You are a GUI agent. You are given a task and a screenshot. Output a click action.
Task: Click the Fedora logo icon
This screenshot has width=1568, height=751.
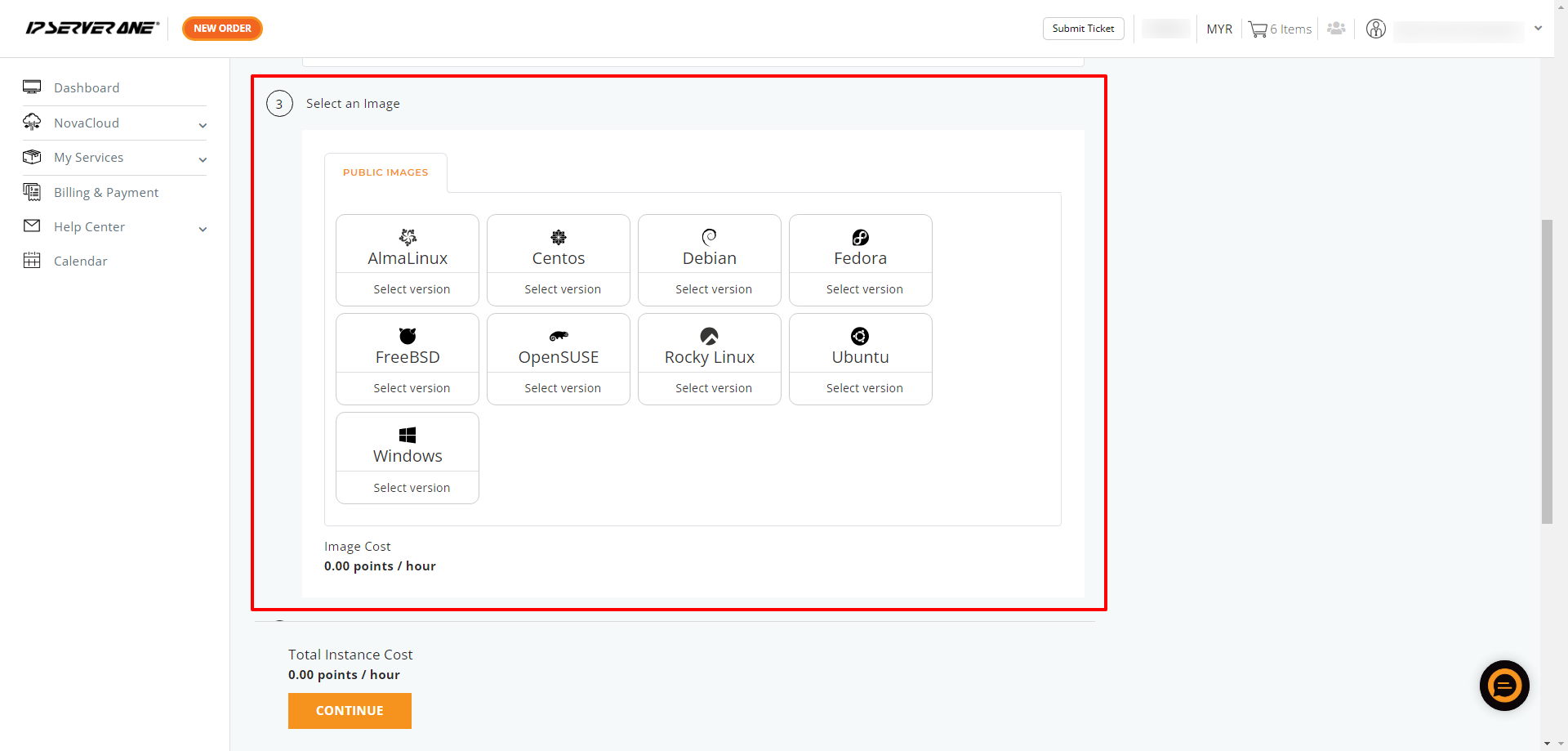click(x=860, y=237)
